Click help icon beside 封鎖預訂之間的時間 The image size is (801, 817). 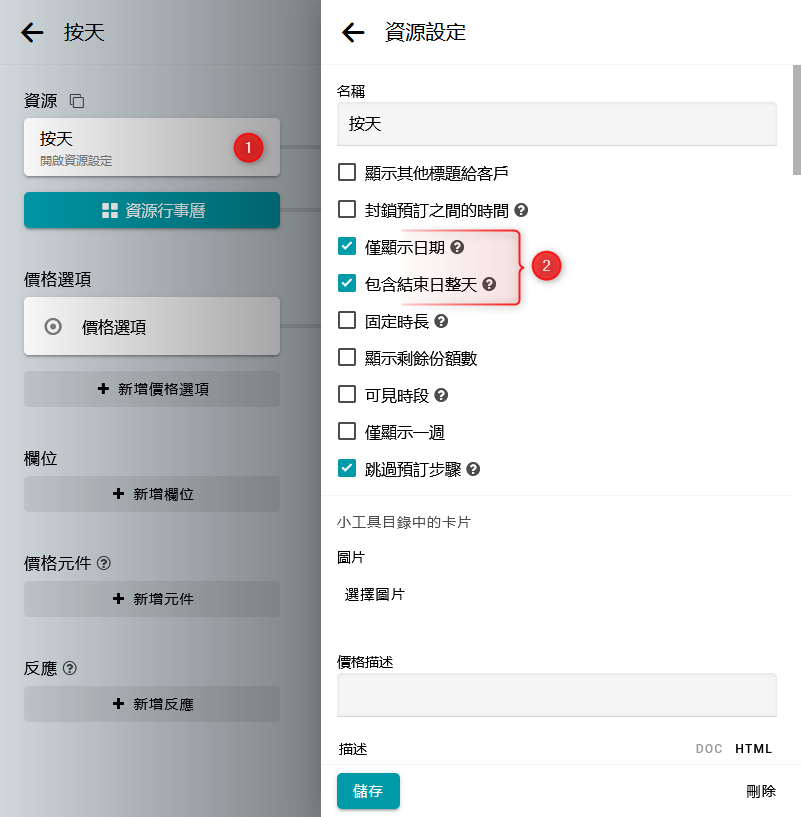coord(521,210)
